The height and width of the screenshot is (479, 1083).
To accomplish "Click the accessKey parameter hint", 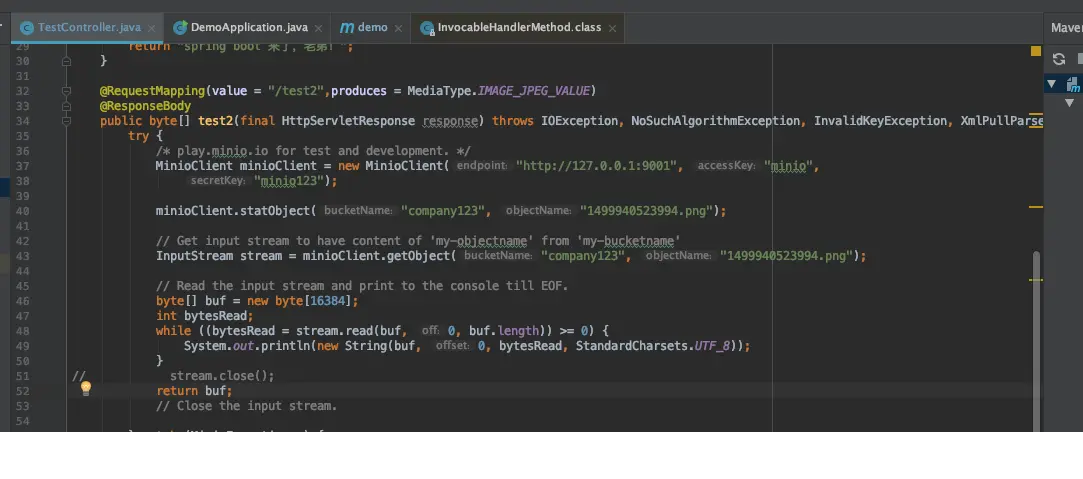I will point(726,166).
